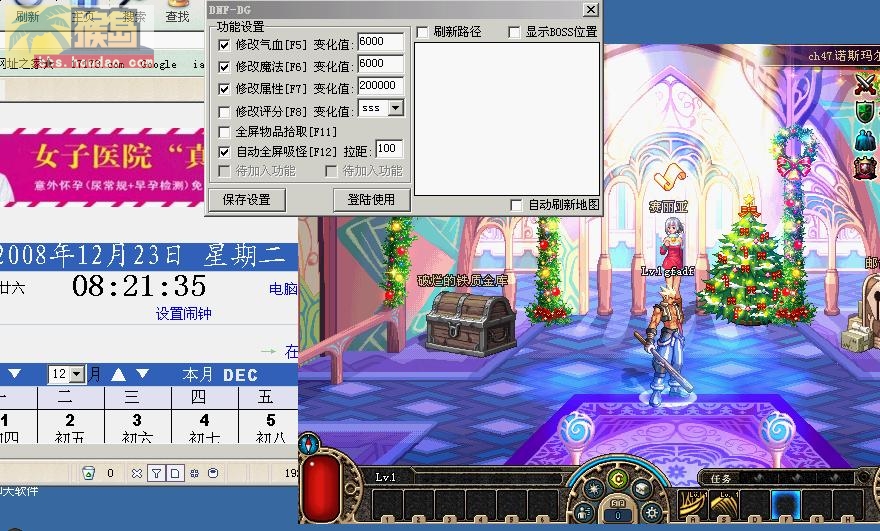This screenshot has width=880, height=531.
Task: Open the inventory chest icon in HUD dial
Action: click(x=641, y=489)
